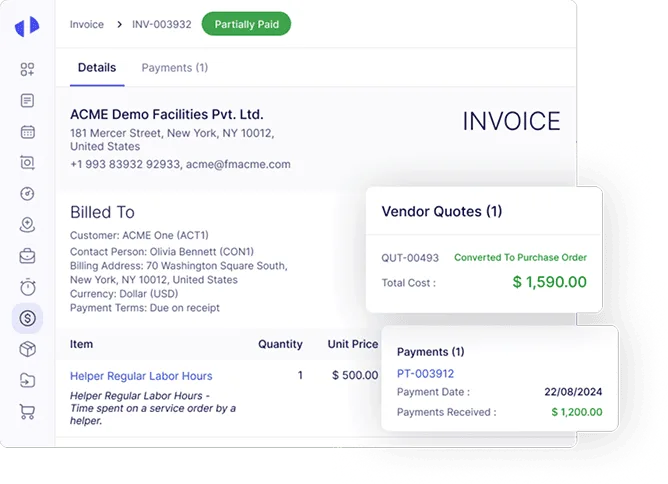
Task: Click the Payment Date : label
Action: point(433,392)
